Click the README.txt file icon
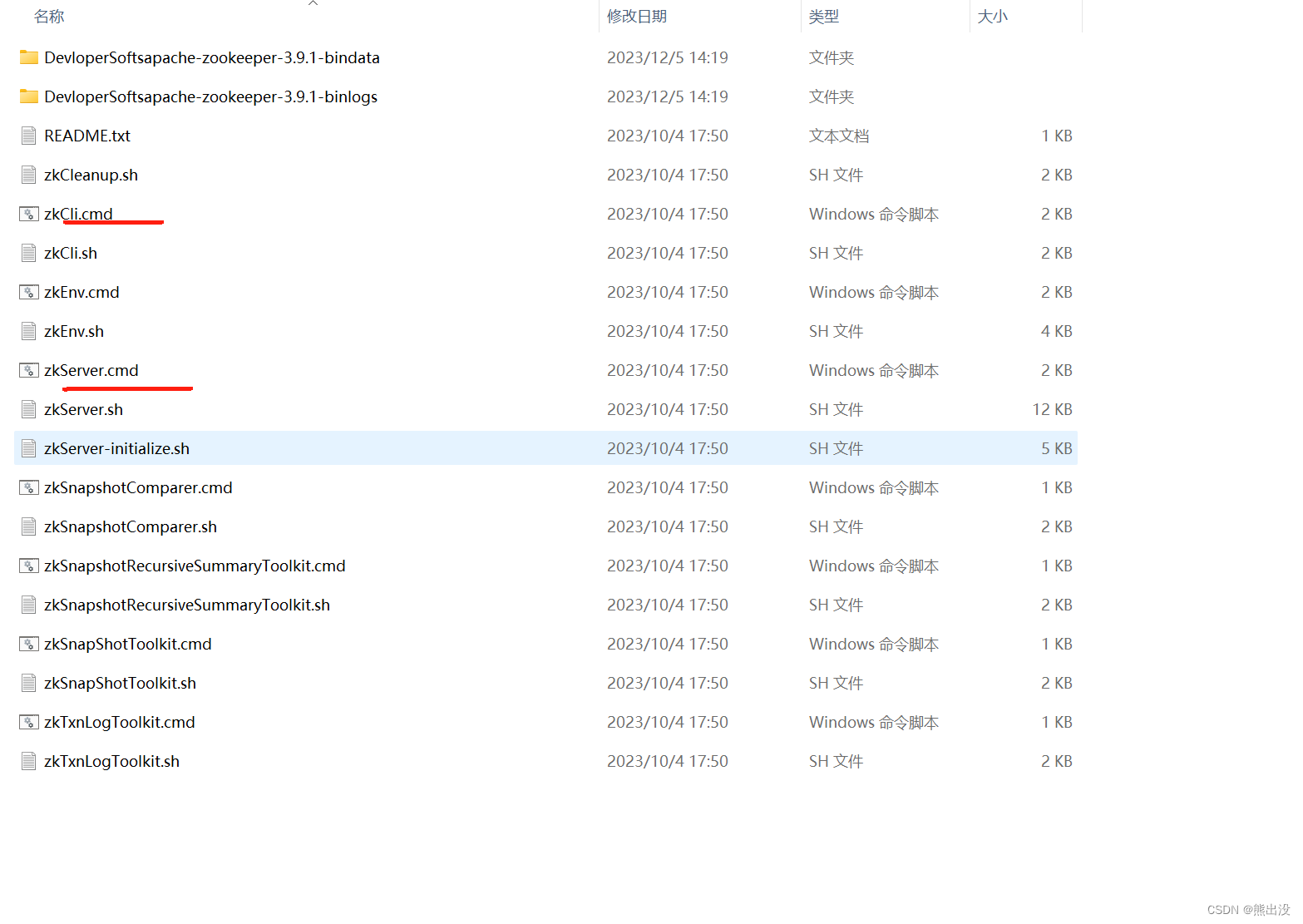This screenshot has height=924, width=1303. click(29, 136)
